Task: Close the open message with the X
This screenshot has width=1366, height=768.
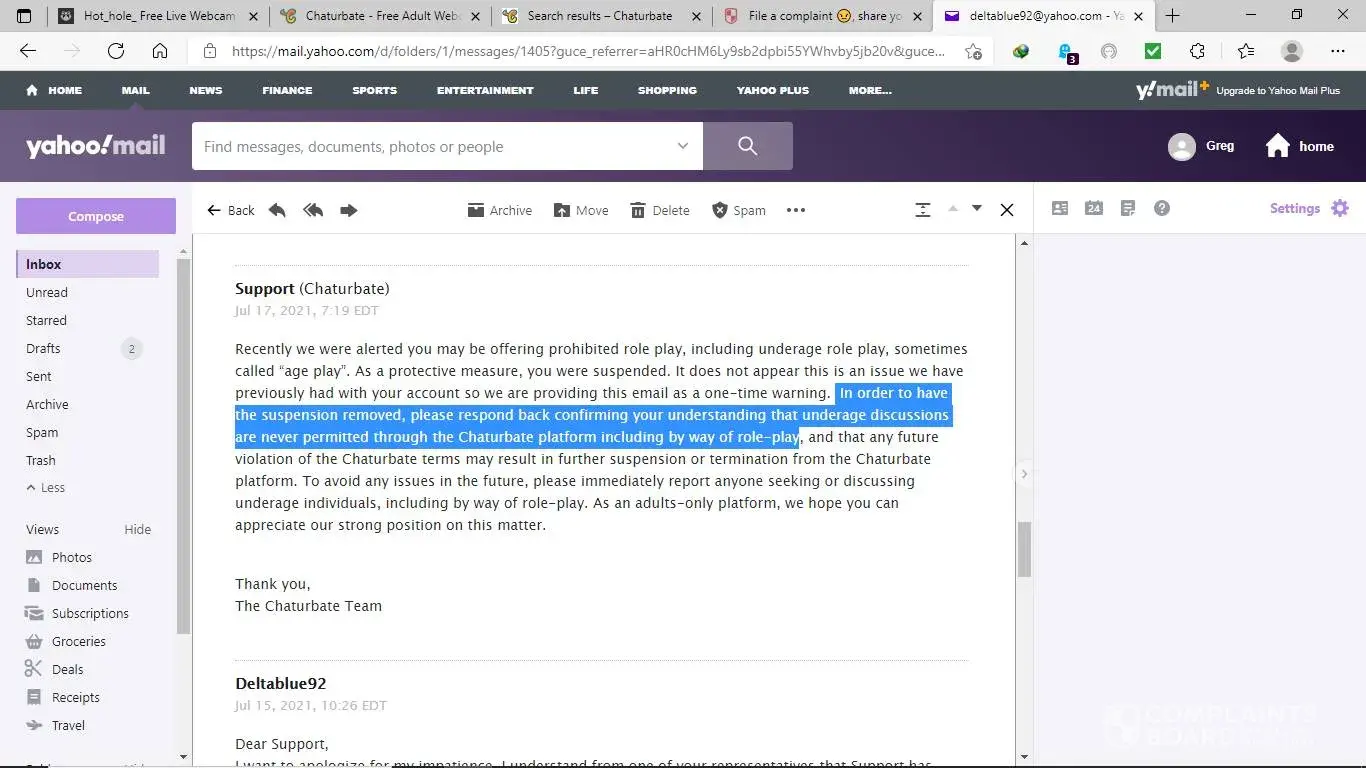Action: pos(1007,209)
